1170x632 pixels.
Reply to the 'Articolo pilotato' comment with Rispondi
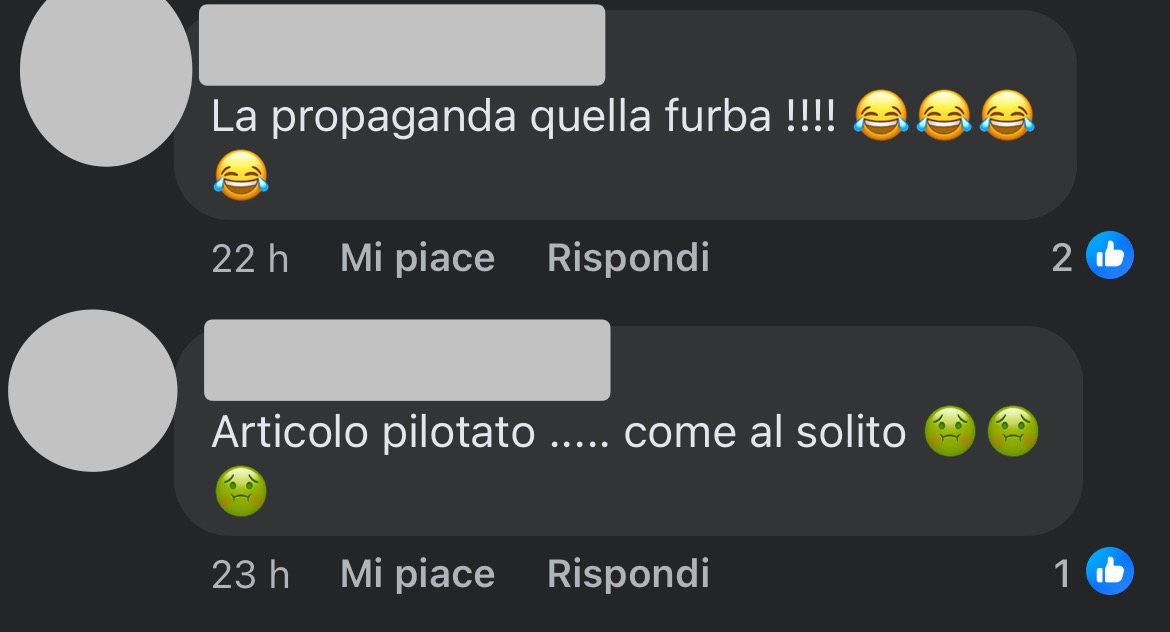click(628, 574)
